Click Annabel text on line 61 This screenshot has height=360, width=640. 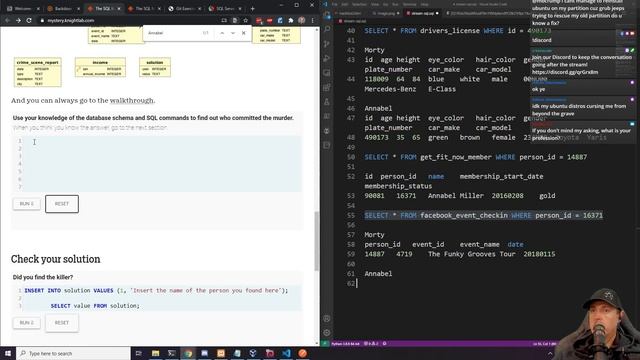coord(378,274)
